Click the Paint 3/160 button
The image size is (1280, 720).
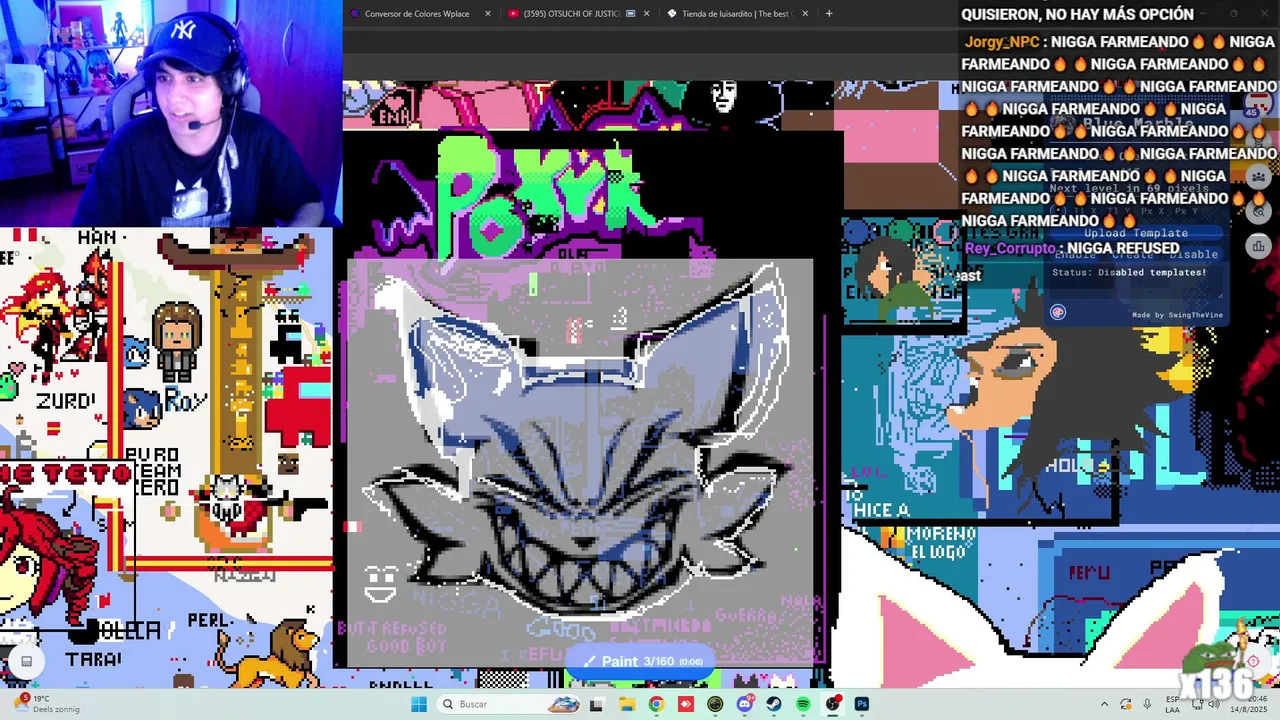point(641,661)
